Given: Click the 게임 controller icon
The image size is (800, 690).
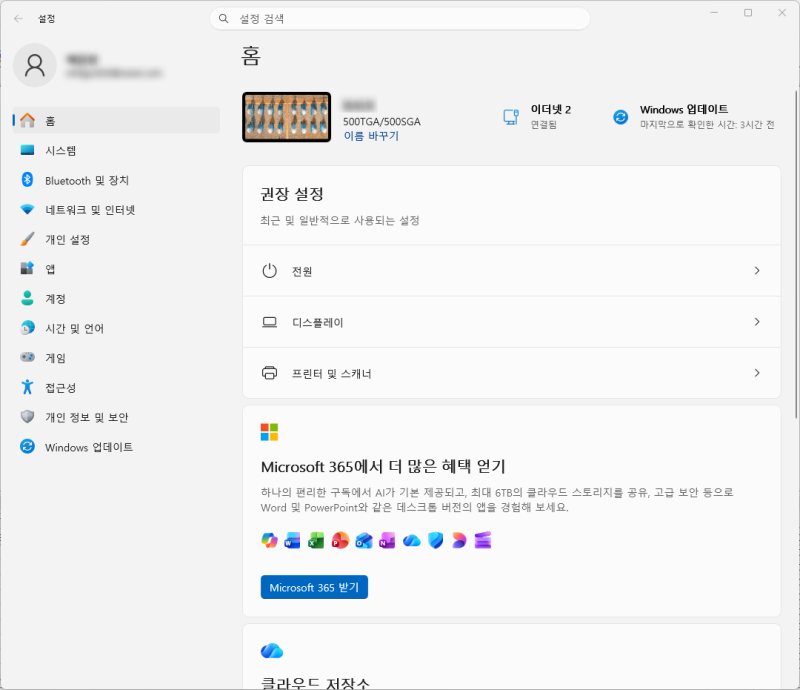Looking at the screenshot, I should [28, 357].
